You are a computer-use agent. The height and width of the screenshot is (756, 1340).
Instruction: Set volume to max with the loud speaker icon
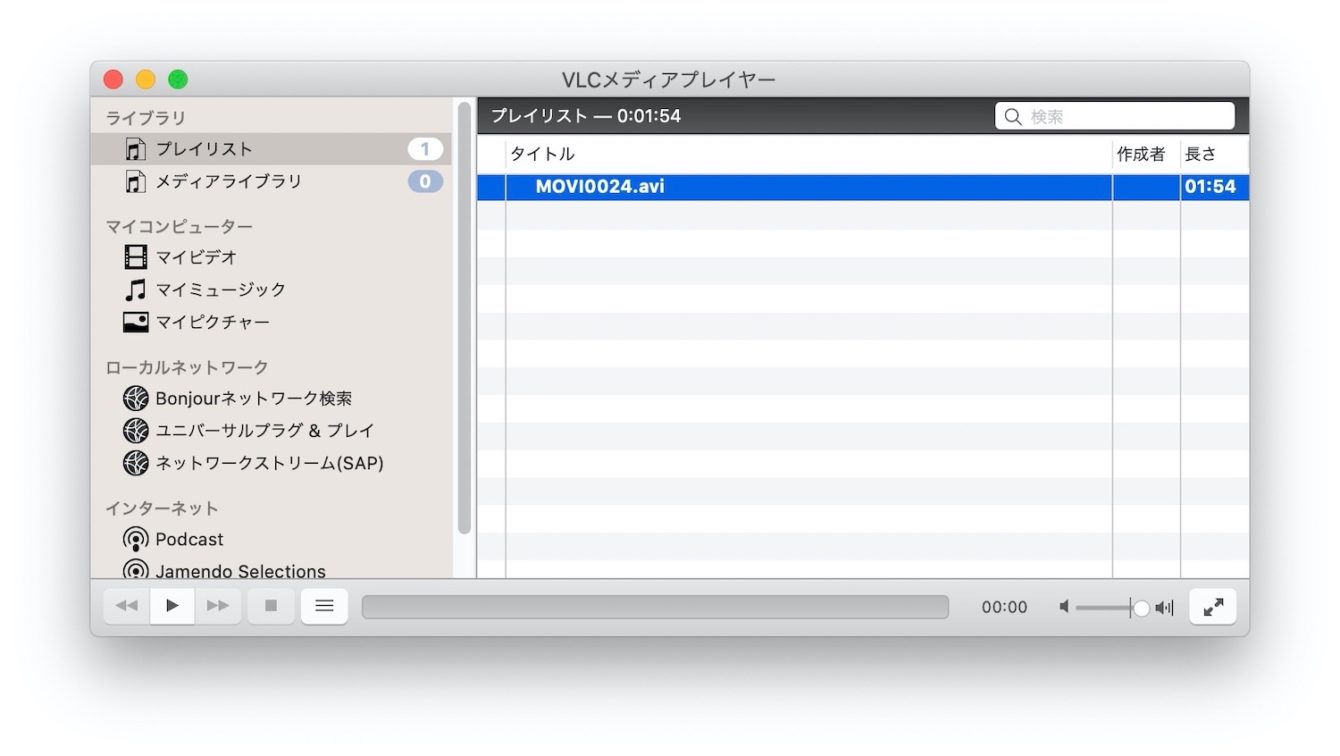[1164, 607]
